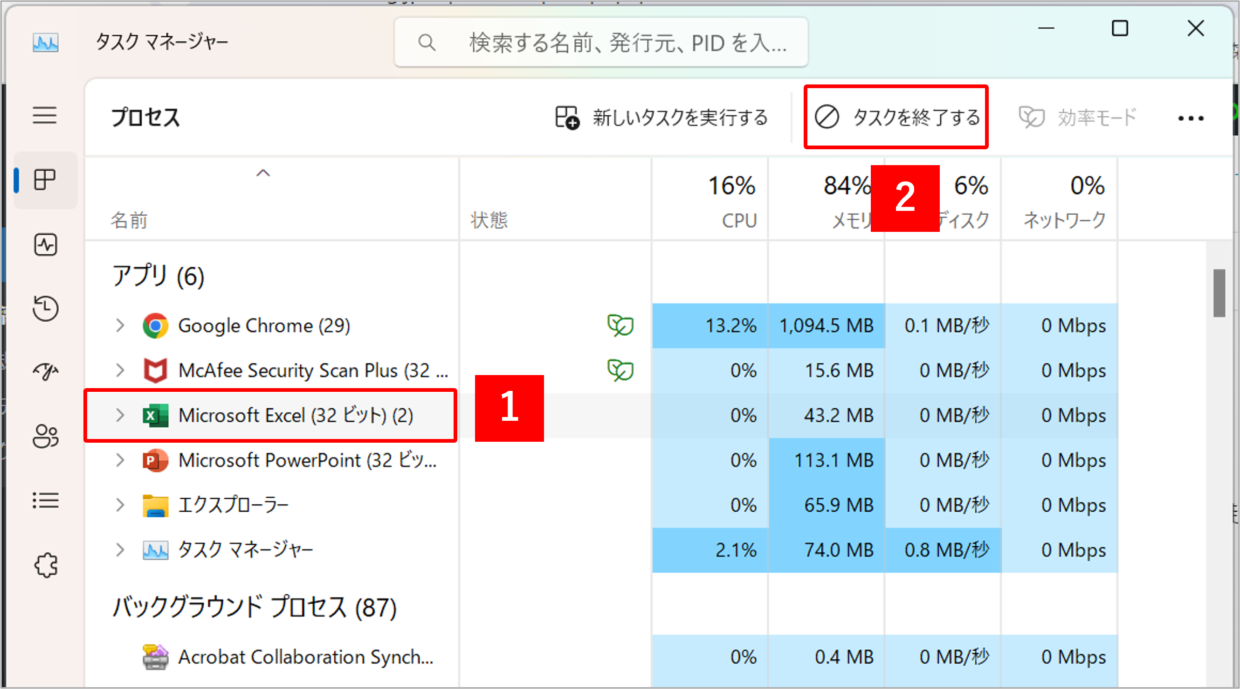Open the Details list page from sidebar
This screenshot has height=689, width=1240.
tap(45, 500)
